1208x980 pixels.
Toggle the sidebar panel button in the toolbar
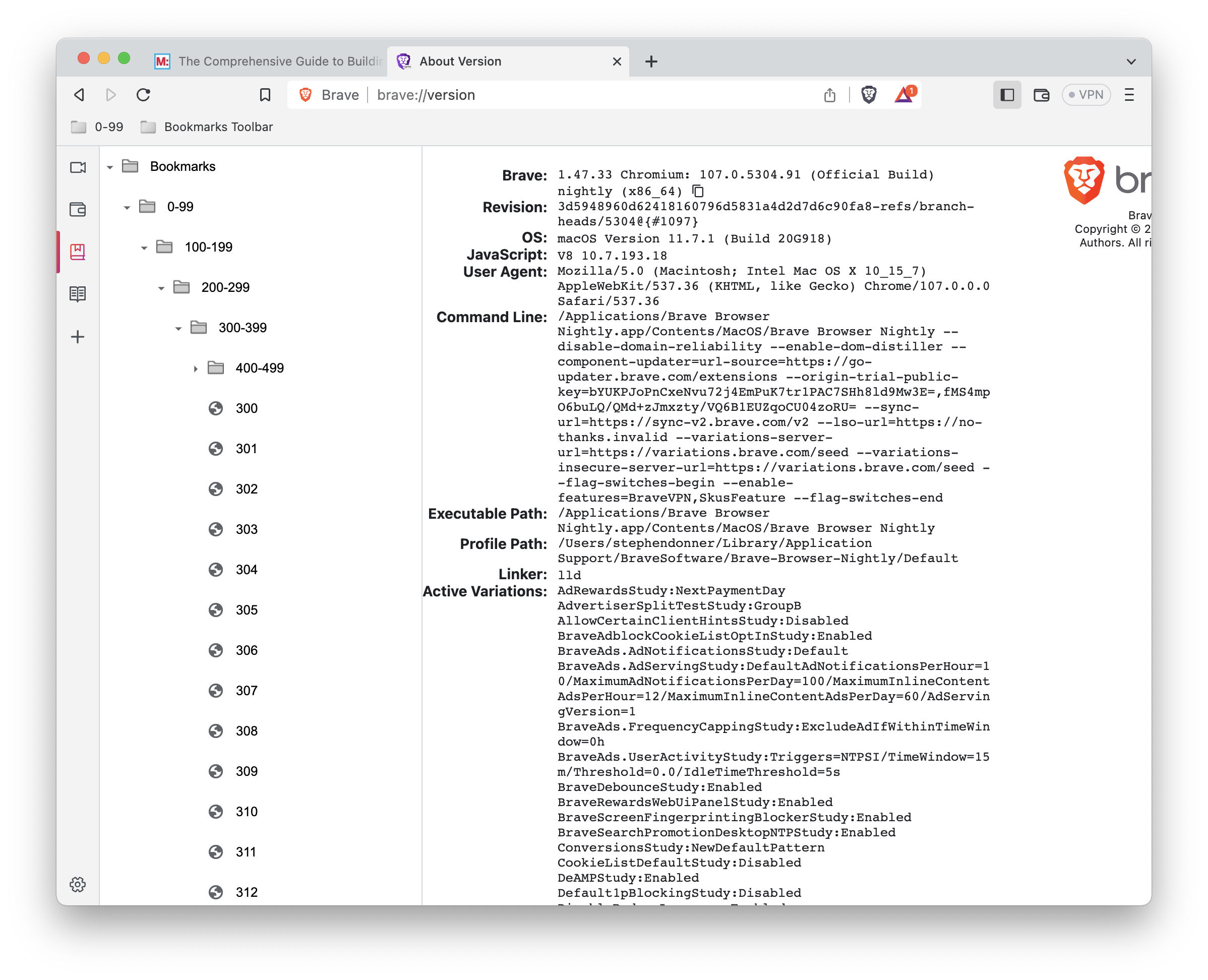point(1007,95)
